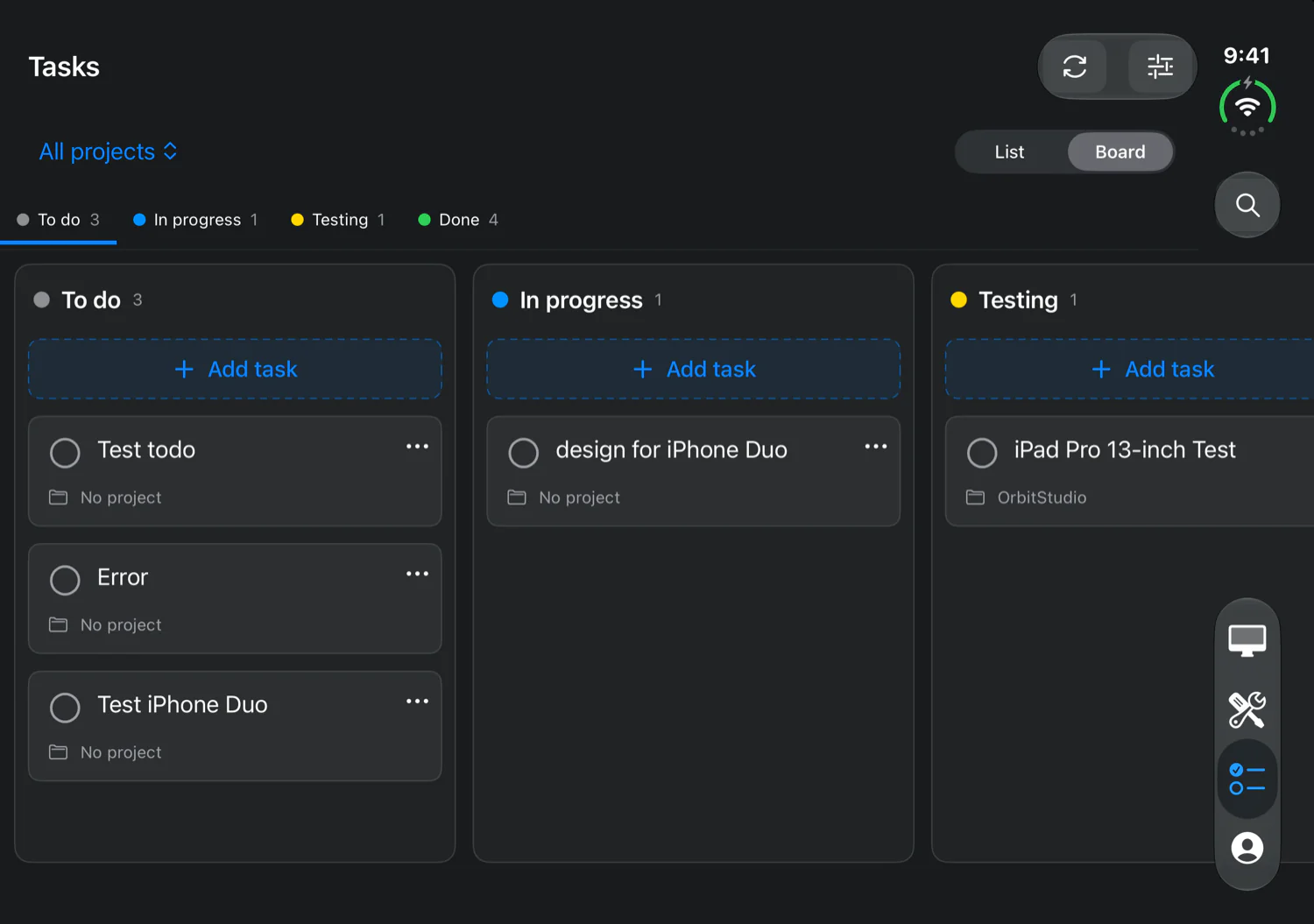Select the Testing tab
This screenshot has width=1314, height=924.
tap(338, 220)
